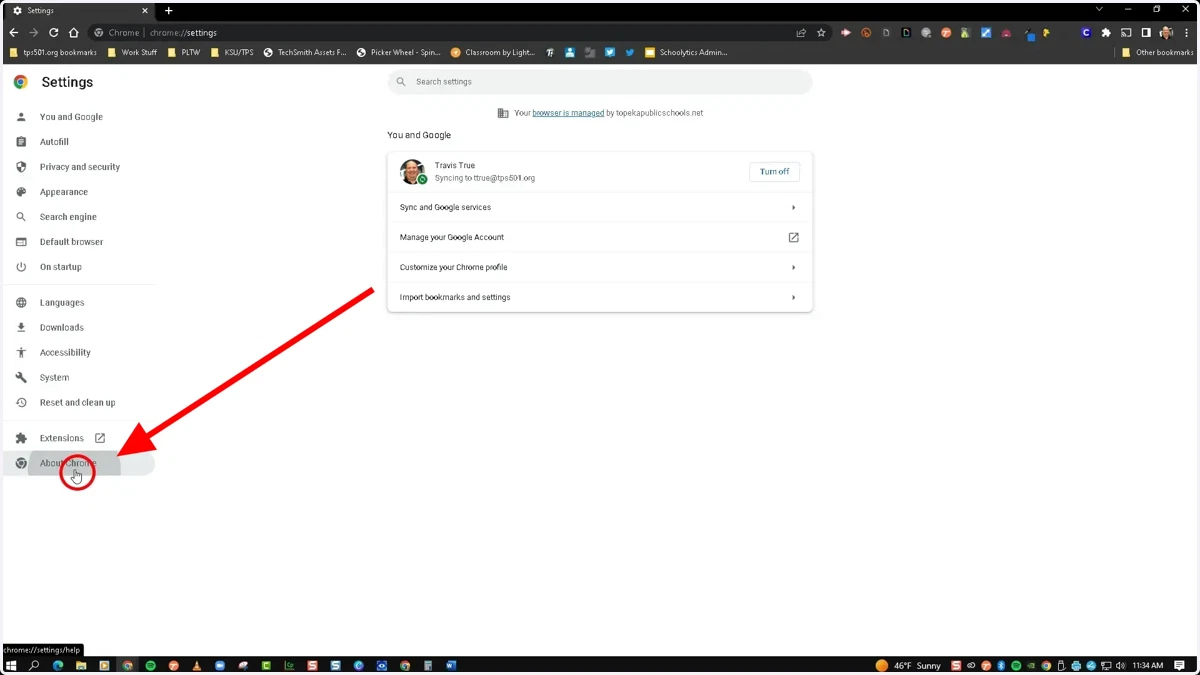1200x675 pixels.
Task: Click the volume speaker tray icon
Action: 1121,666
